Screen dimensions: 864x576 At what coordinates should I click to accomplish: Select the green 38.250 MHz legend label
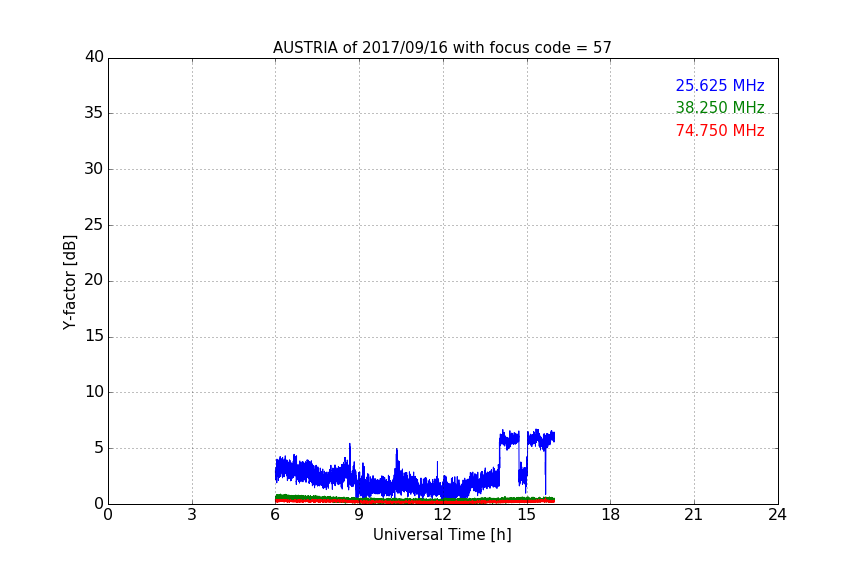(720, 107)
